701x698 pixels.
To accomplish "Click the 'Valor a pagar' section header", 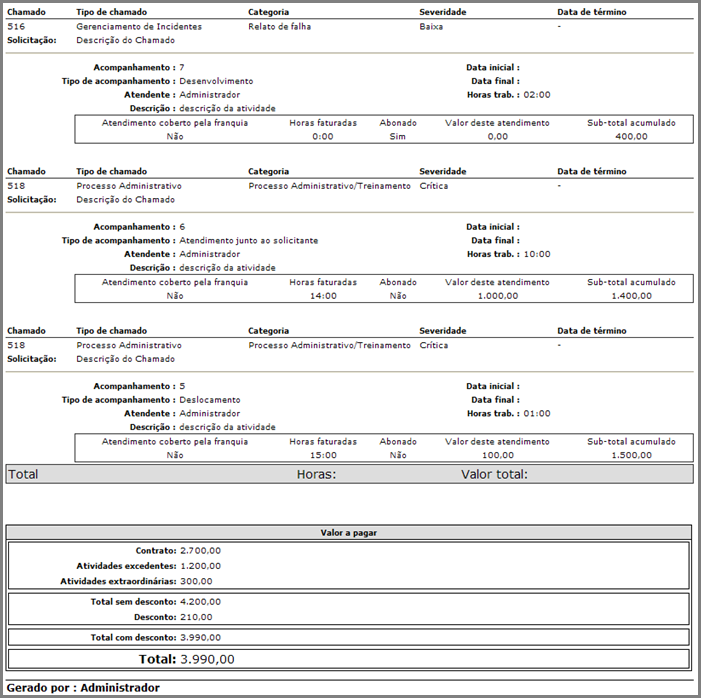I will coord(349,533).
